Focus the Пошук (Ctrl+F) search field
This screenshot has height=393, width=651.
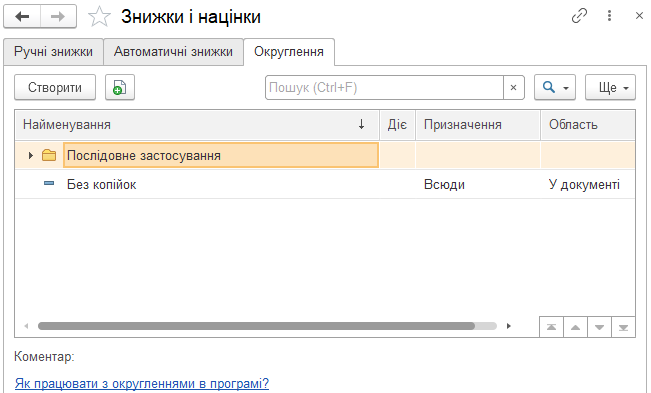[384, 88]
